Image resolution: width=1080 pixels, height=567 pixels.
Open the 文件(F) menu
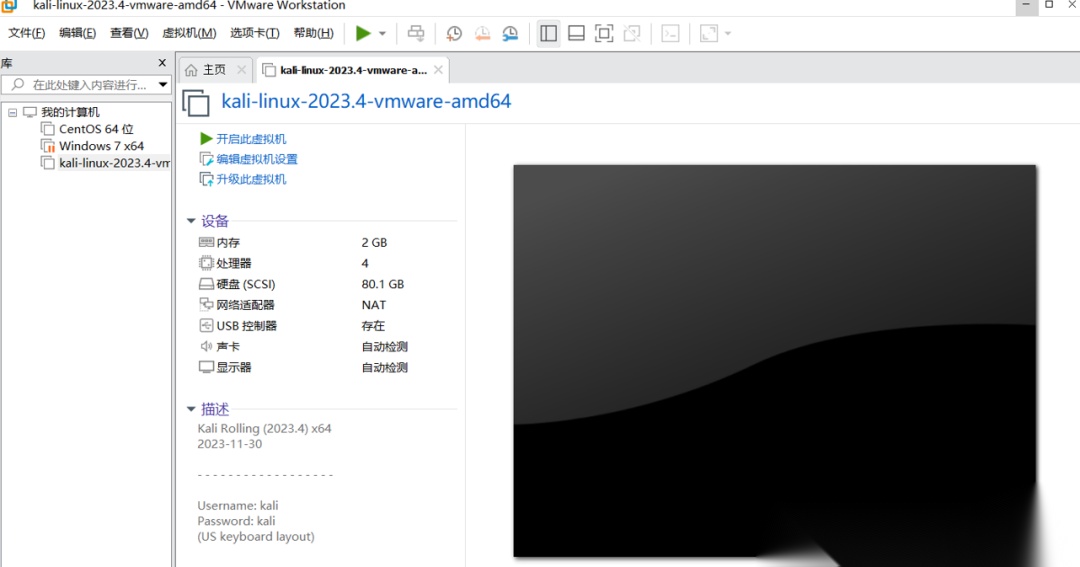tap(26, 33)
